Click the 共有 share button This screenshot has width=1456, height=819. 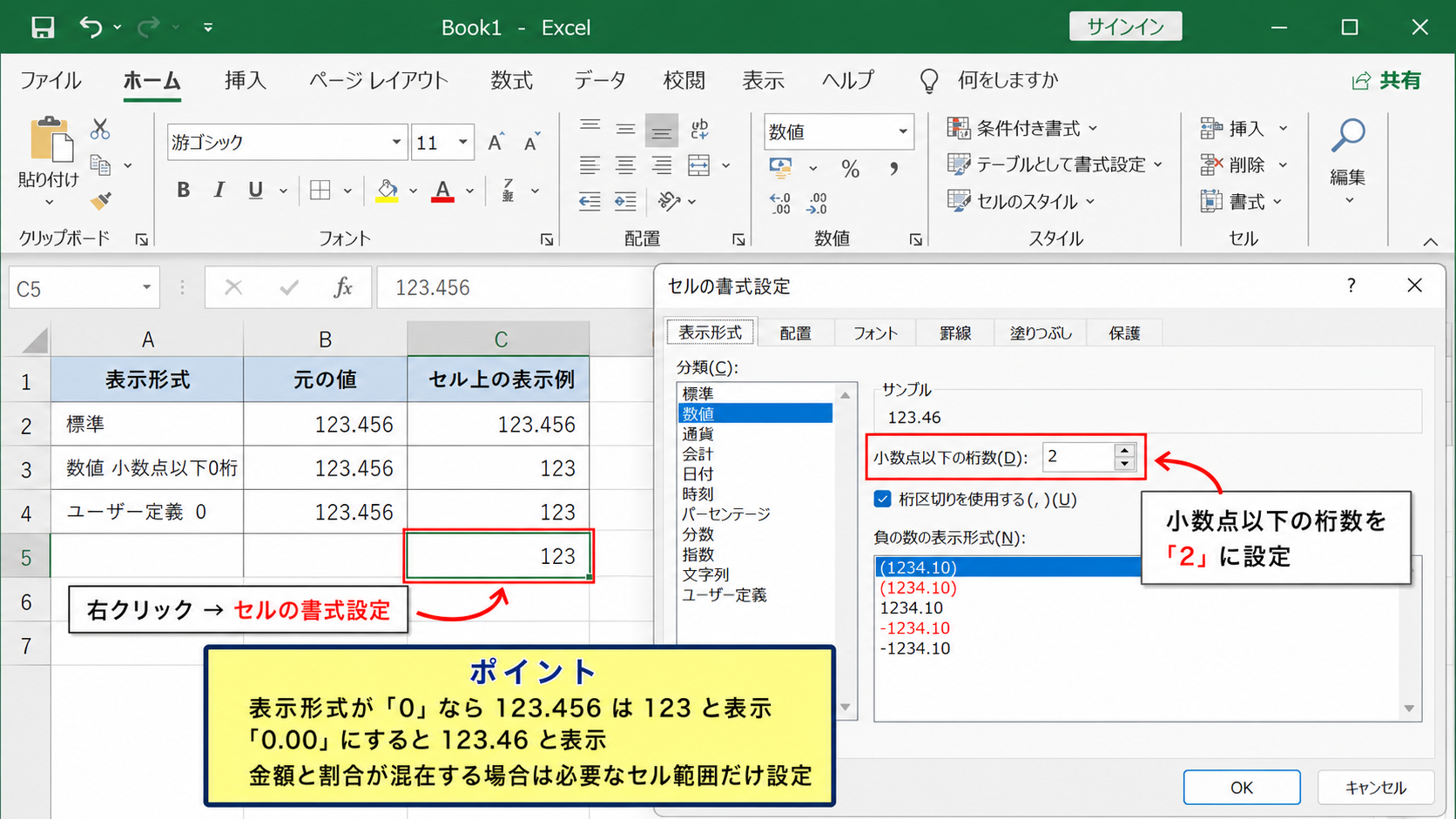[x=1387, y=81]
